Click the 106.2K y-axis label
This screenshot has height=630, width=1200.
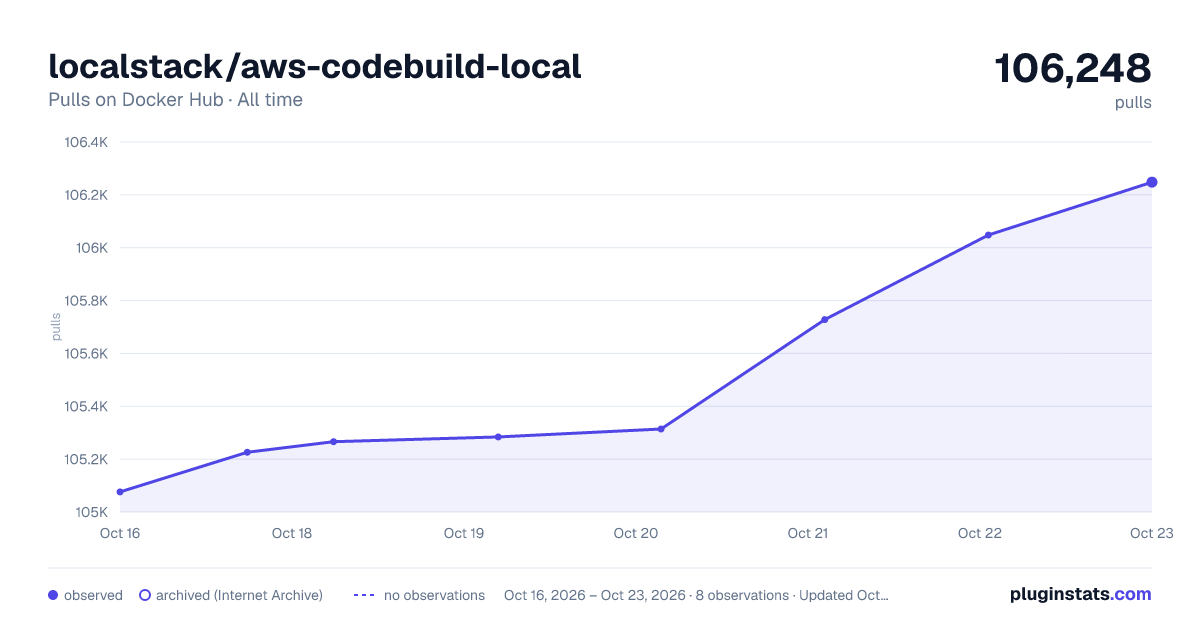86,195
